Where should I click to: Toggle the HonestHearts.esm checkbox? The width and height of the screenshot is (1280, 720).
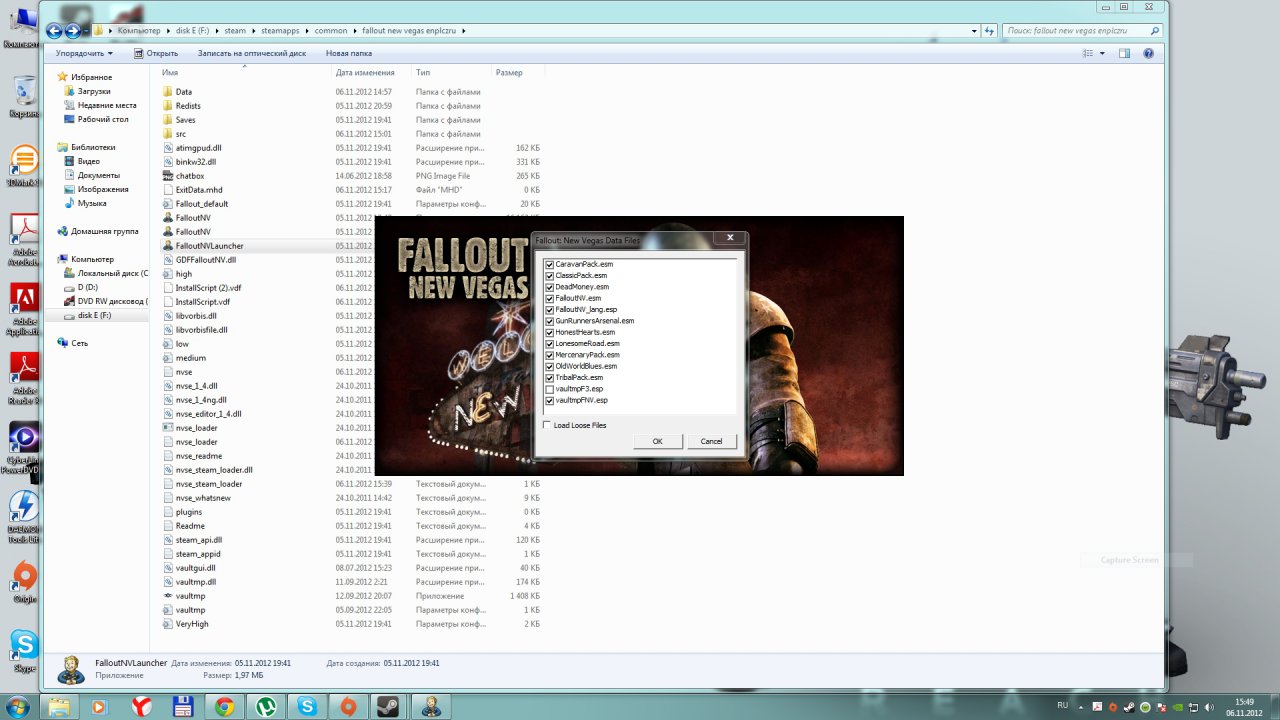tap(550, 332)
